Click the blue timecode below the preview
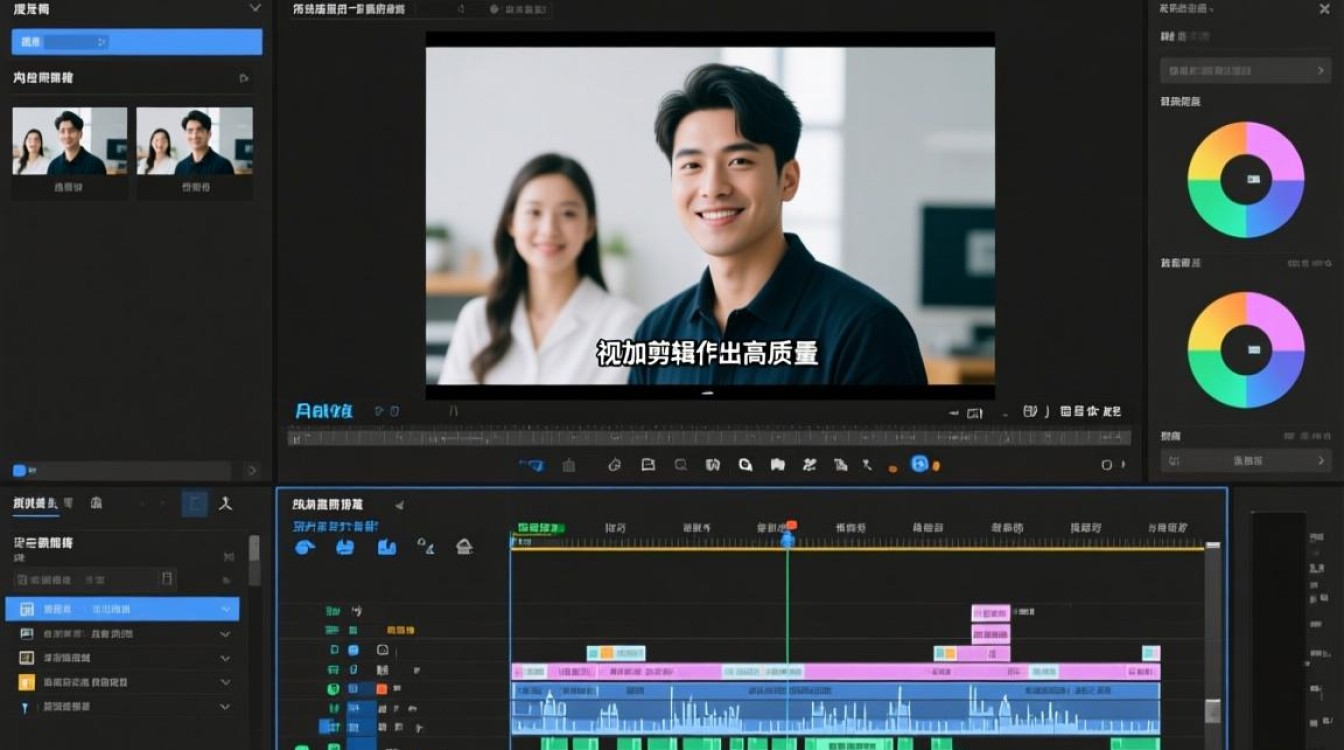 324,411
